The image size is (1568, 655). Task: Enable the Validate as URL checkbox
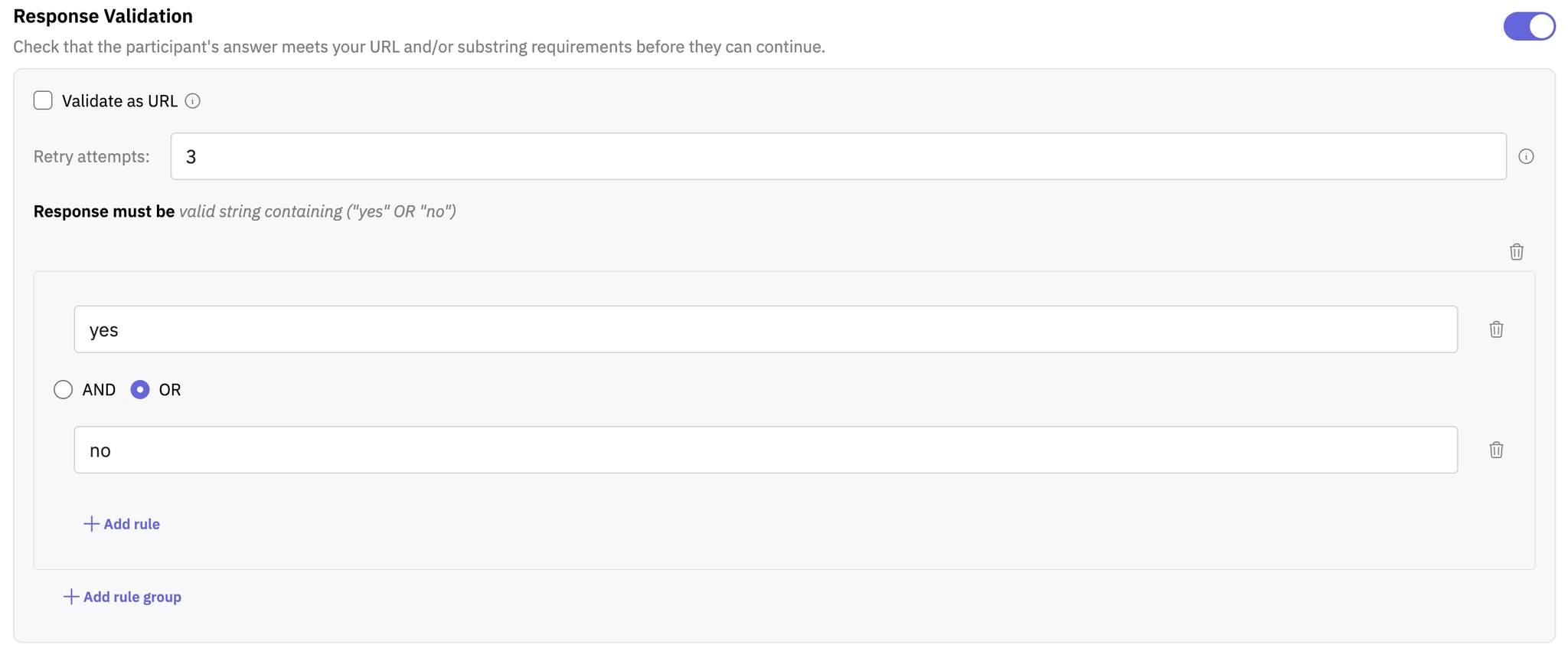tap(43, 100)
